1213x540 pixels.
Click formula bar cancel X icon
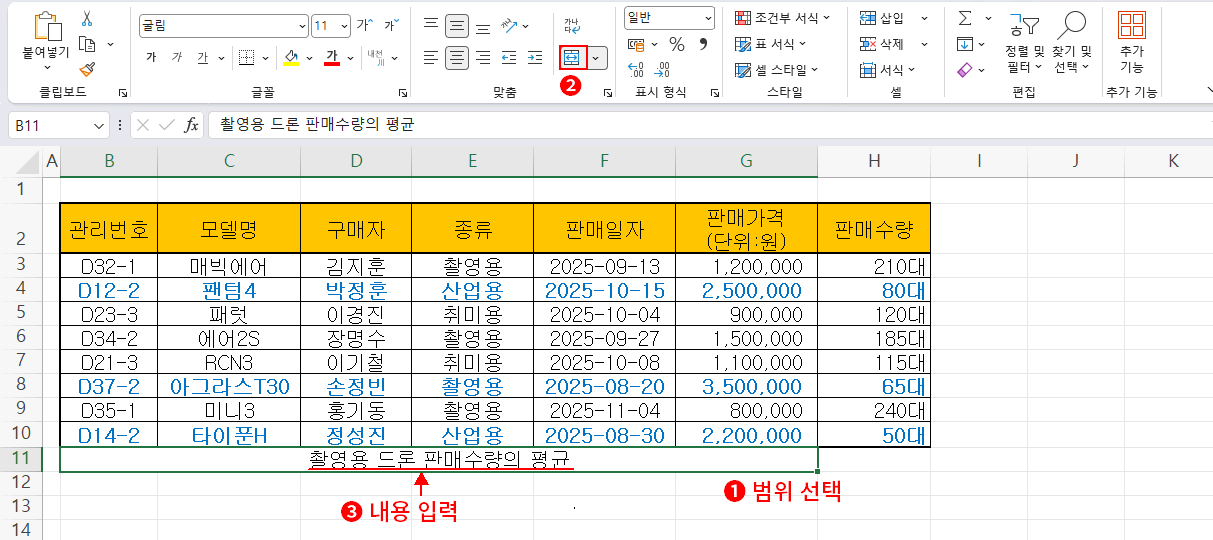point(143,125)
